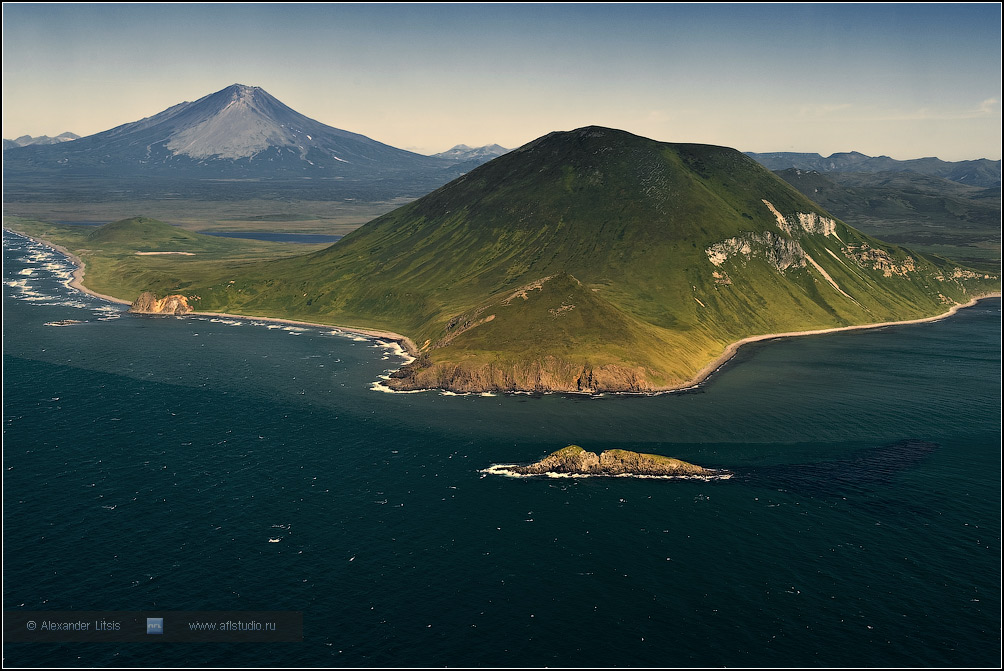This screenshot has height=671, width=1004.
Task: Click the orange rock outcrop on left shoreline
Action: click(x=160, y=303)
